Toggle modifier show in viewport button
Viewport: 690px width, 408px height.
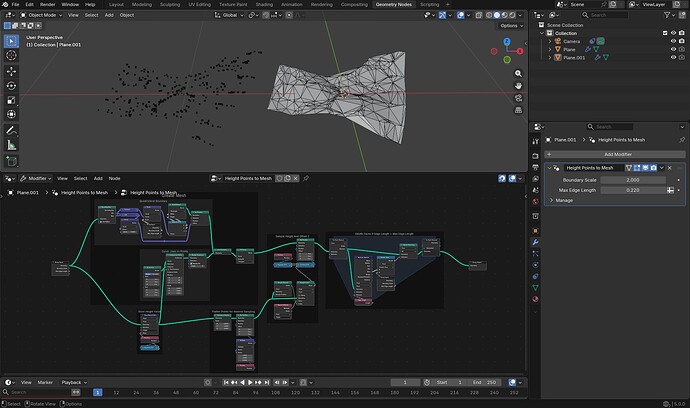coord(645,168)
